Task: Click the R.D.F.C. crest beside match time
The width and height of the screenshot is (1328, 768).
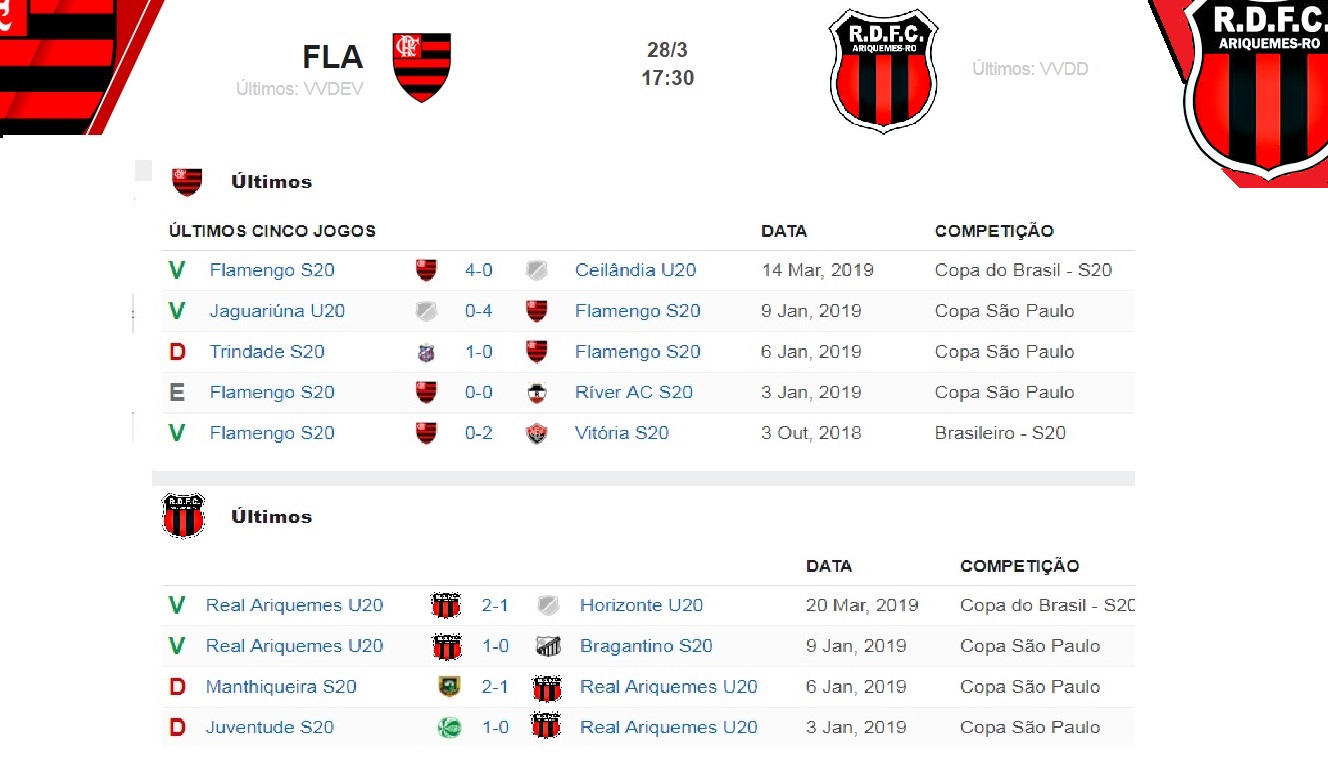Action: [883, 71]
